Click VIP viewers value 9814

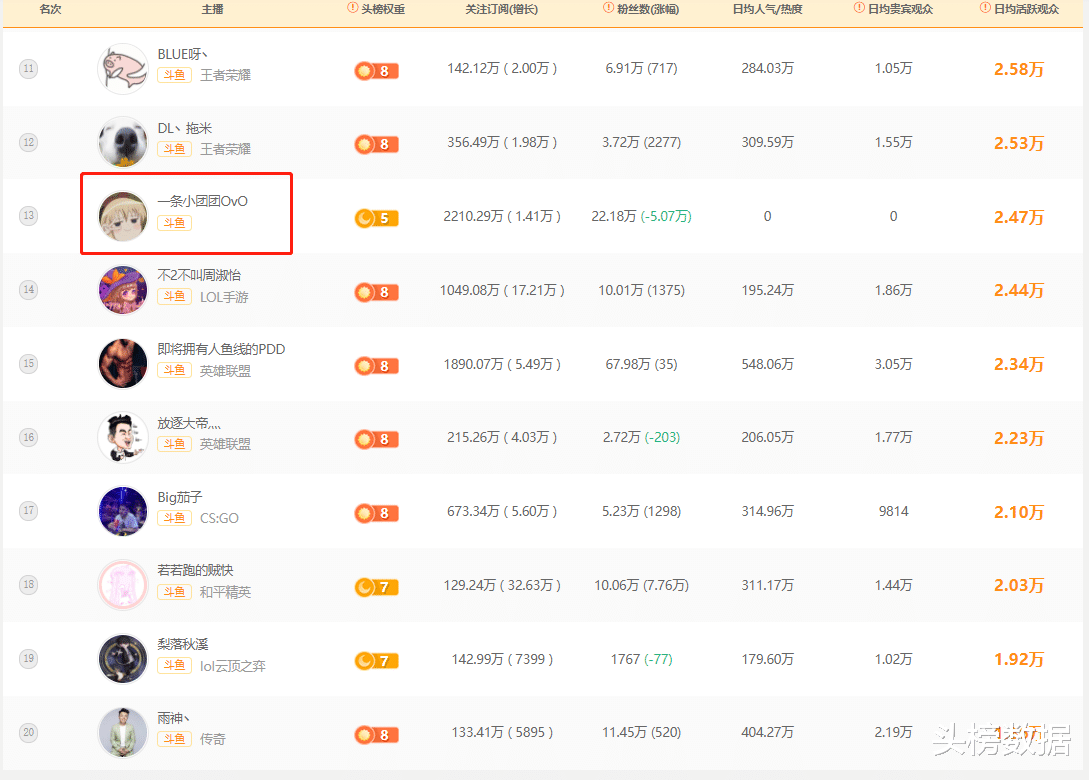(893, 511)
